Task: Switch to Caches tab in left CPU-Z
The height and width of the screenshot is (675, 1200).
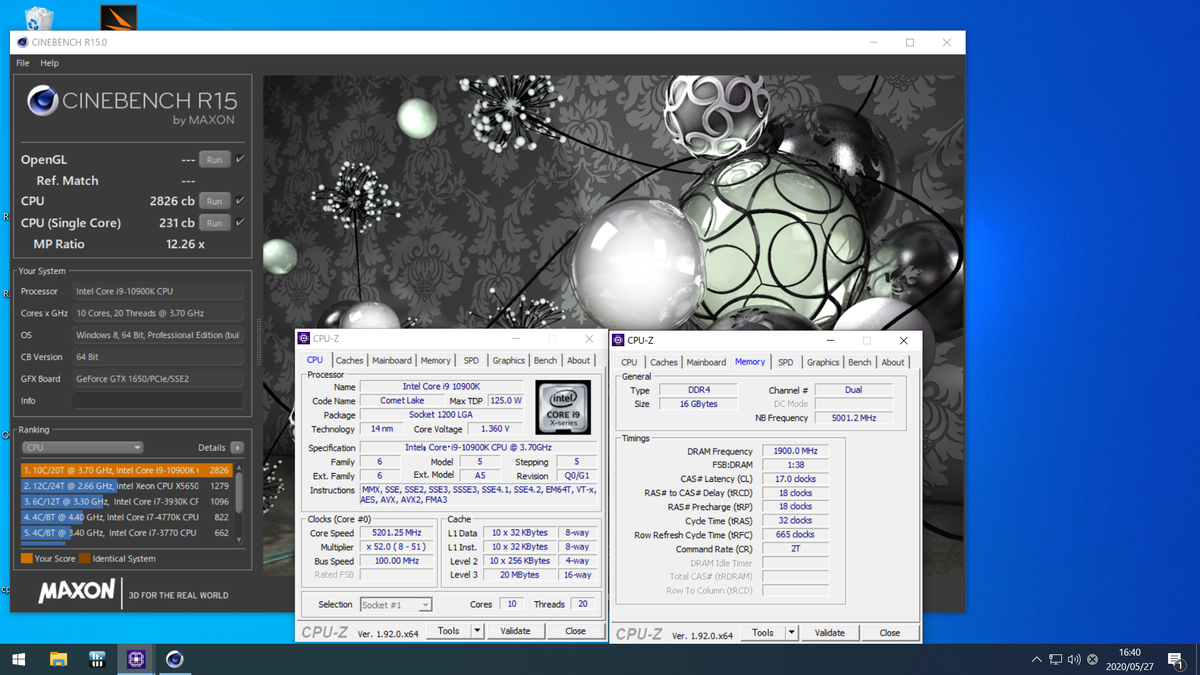Action: click(x=350, y=360)
